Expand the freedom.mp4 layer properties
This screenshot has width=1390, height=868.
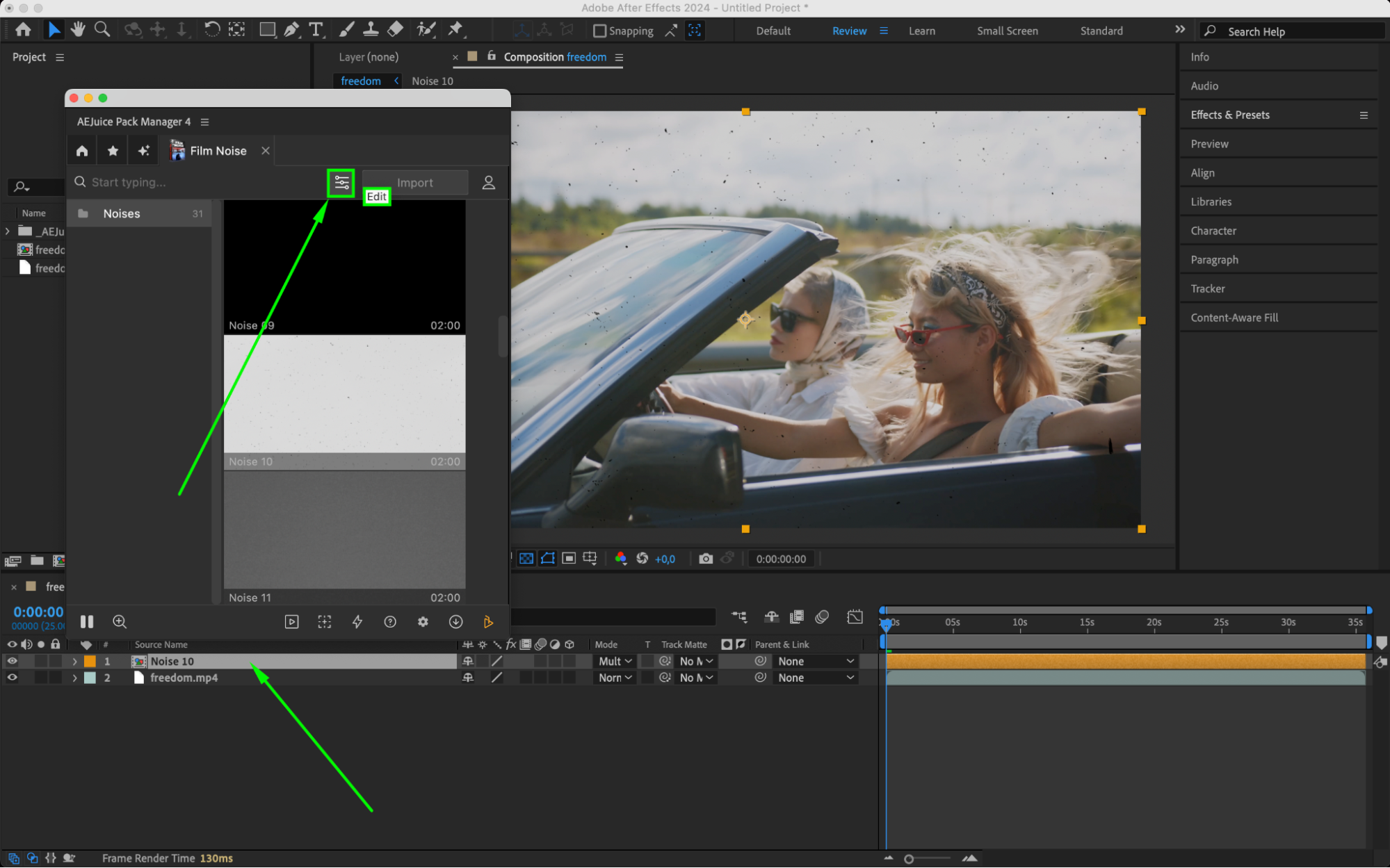pyautogui.click(x=74, y=678)
